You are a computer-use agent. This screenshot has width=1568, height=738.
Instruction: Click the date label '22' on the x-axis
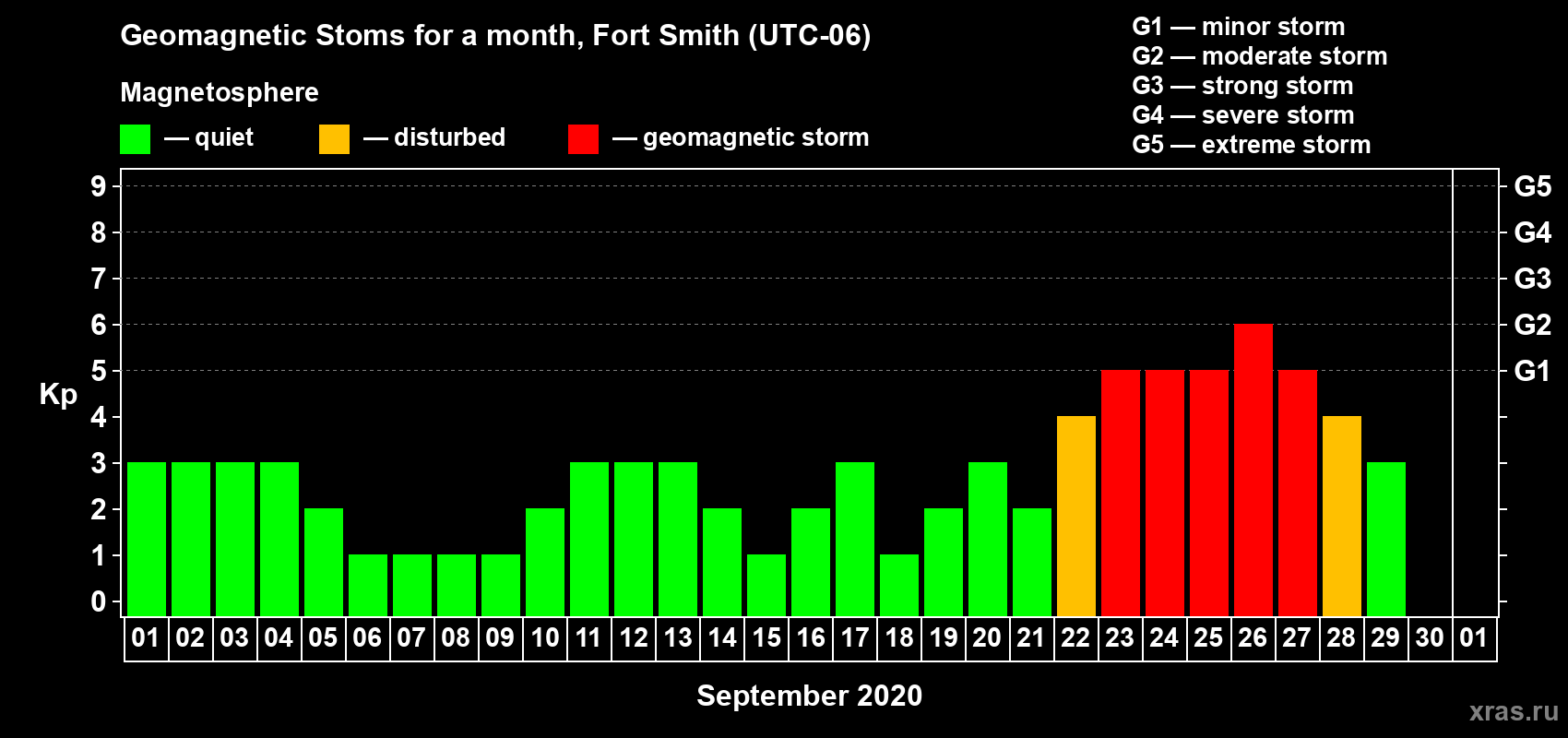(x=1075, y=637)
